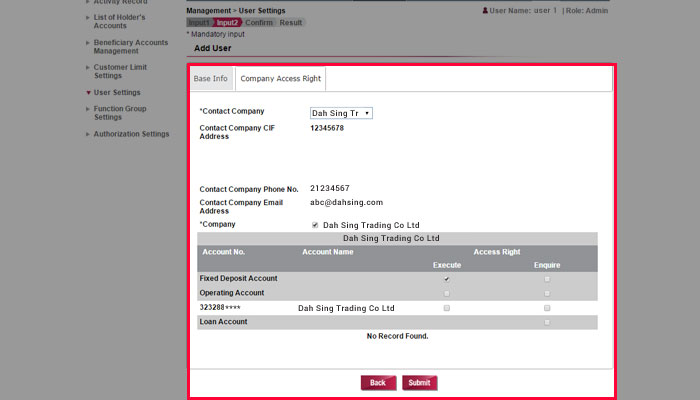
Task: Click the Account No. column header
Action: (x=224, y=252)
